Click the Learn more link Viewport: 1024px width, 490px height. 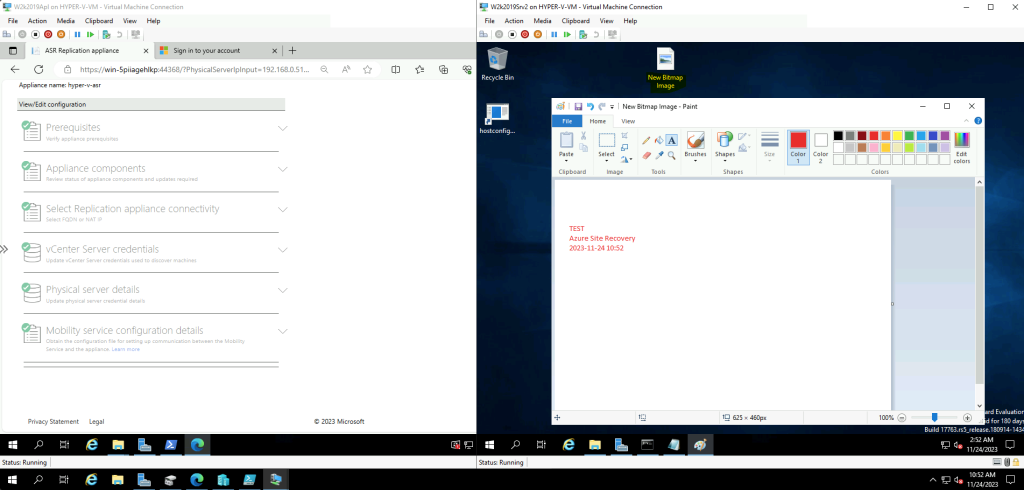(125, 349)
